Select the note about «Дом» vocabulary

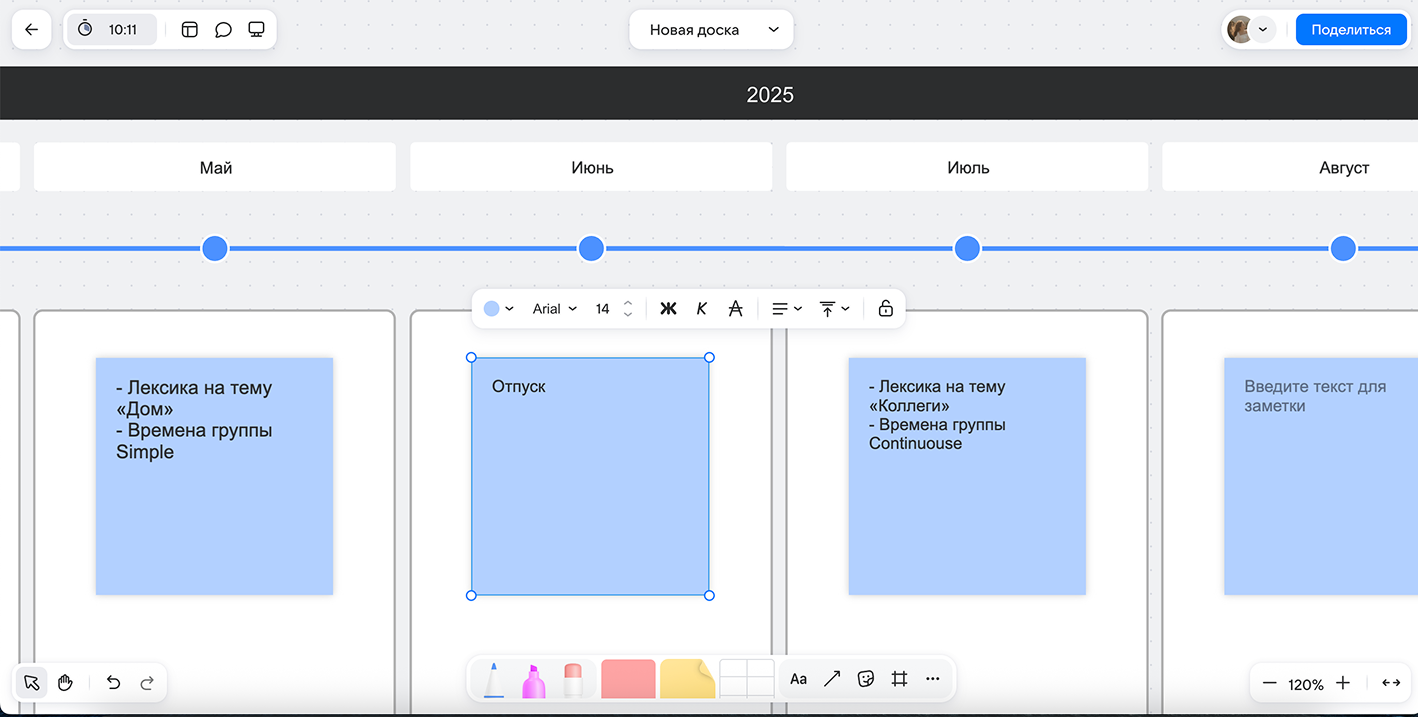click(x=214, y=476)
